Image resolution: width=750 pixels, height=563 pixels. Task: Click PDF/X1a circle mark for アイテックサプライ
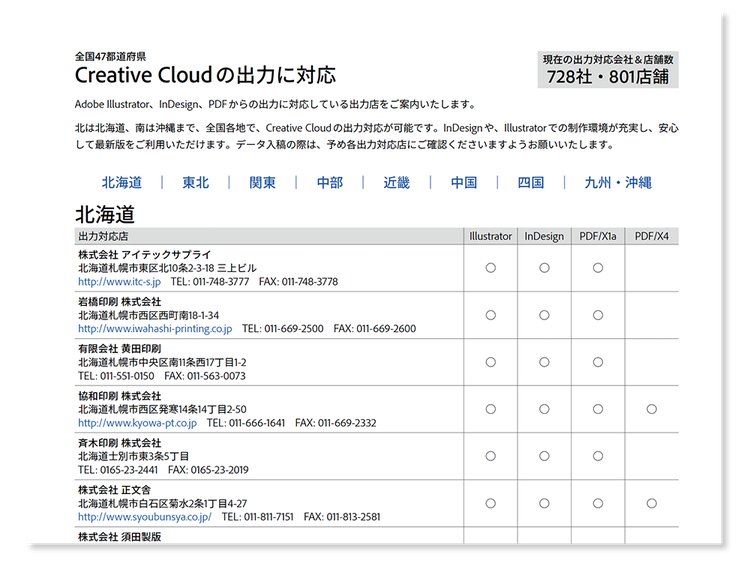[x=598, y=268]
